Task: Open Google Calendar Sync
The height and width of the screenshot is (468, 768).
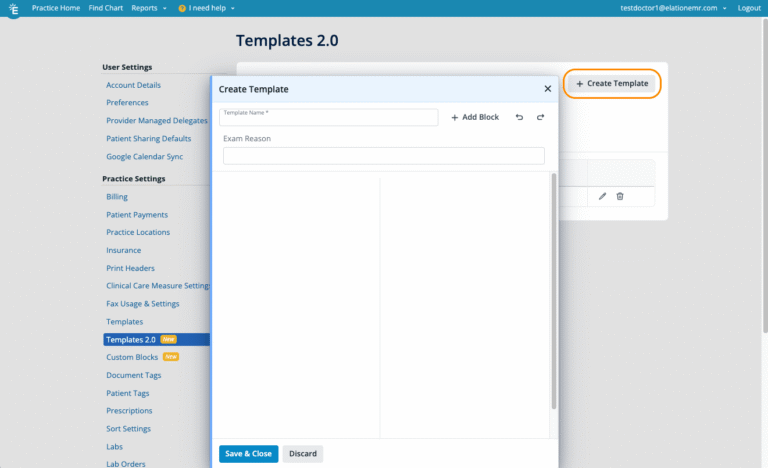Action: 144,157
